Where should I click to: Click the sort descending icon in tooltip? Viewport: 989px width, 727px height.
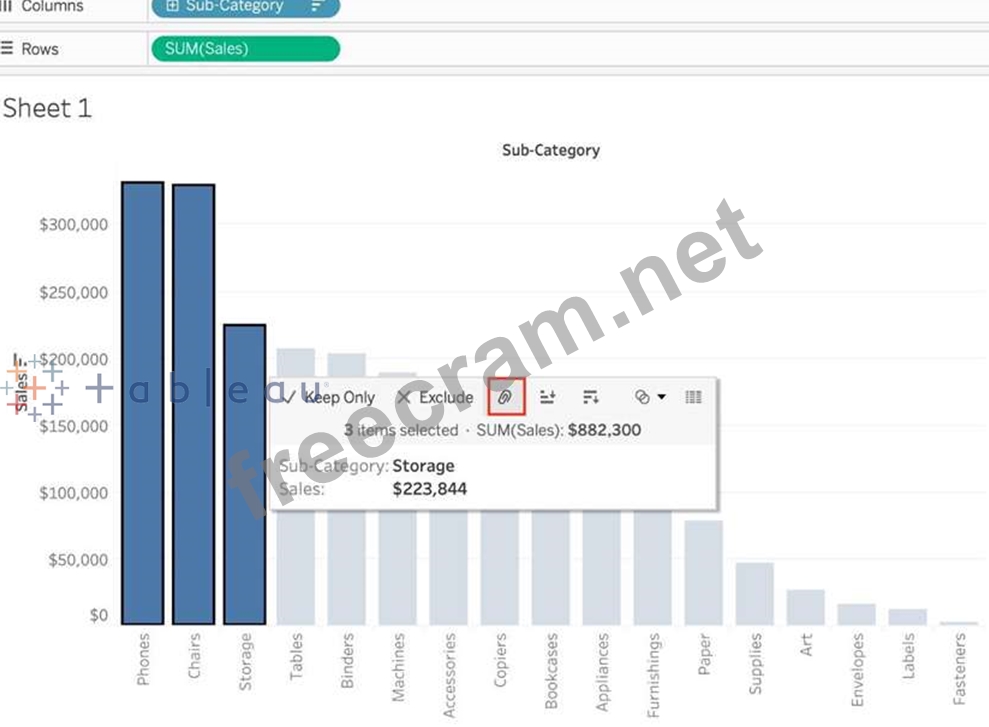coord(590,397)
